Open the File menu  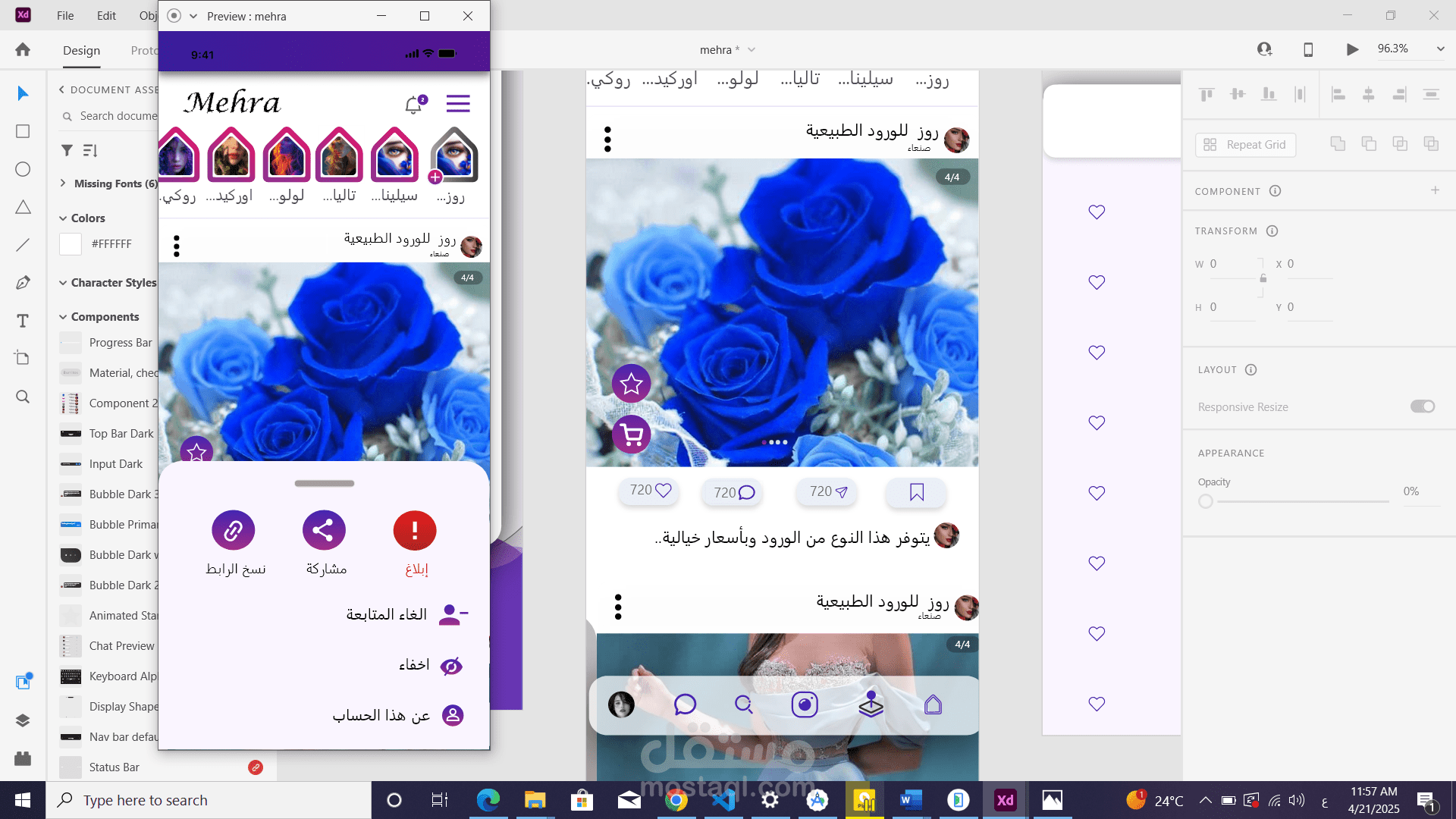(65, 15)
